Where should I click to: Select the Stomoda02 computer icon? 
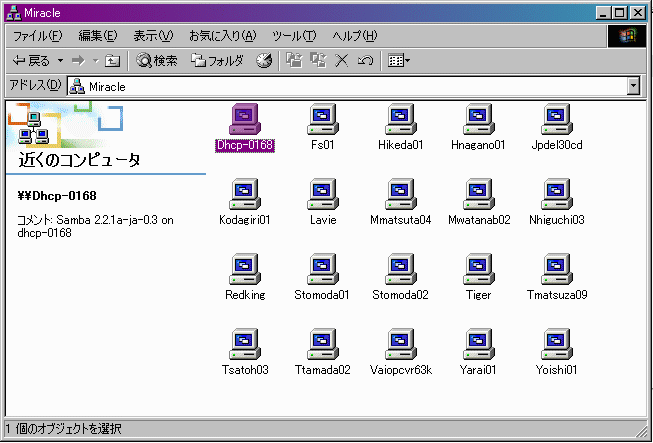(x=401, y=269)
